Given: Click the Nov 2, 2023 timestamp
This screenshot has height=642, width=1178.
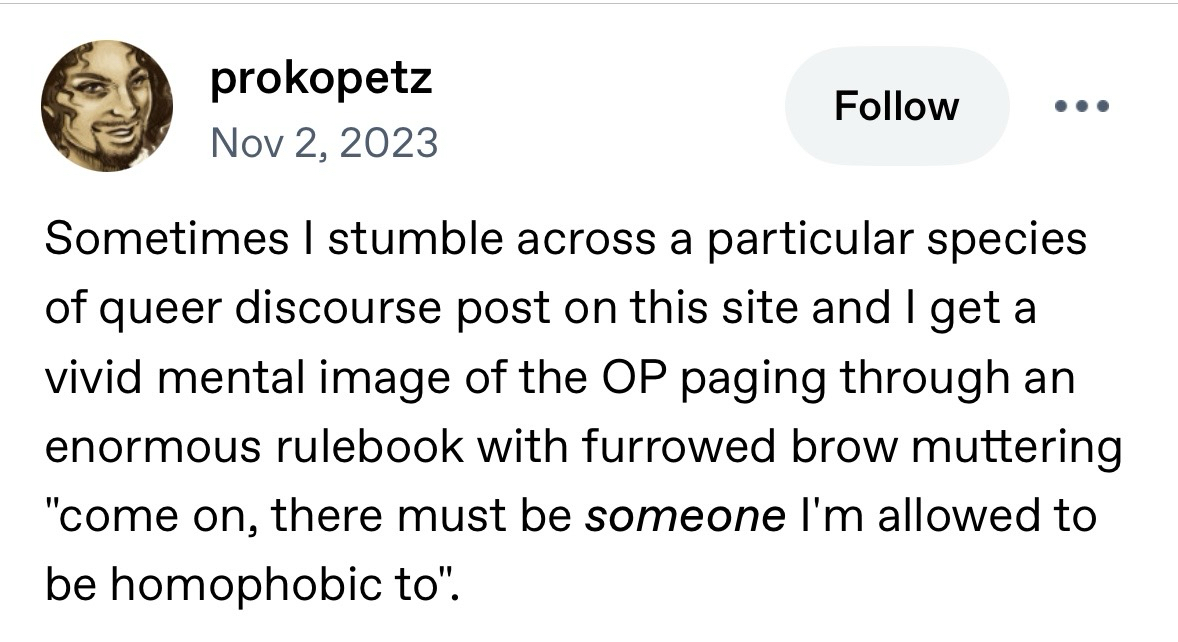Looking at the screenshot, I should [324, 143].
